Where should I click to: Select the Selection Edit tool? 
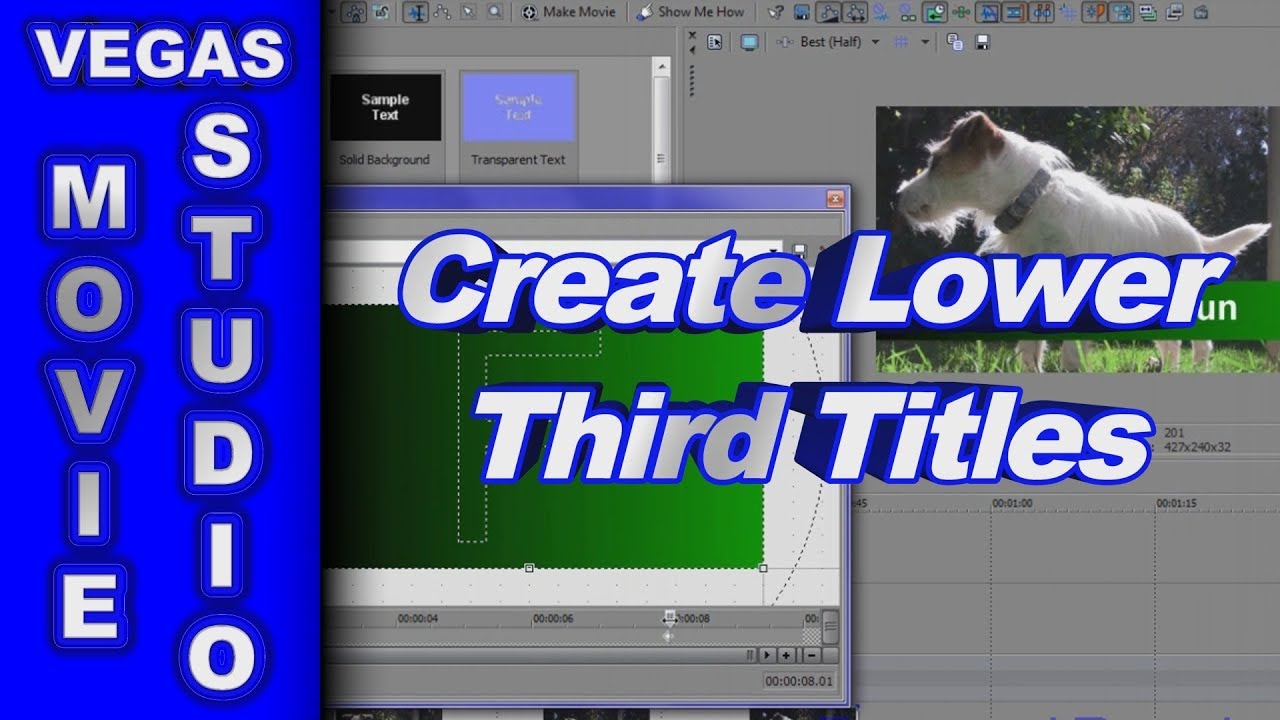(x=468, y=12)
